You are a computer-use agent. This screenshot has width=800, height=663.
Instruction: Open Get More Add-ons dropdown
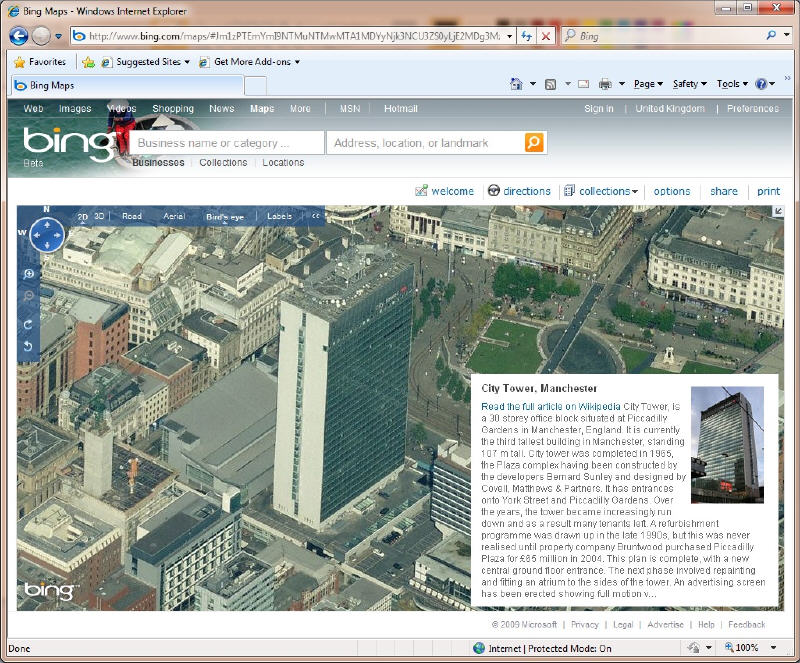coord(249,62)
